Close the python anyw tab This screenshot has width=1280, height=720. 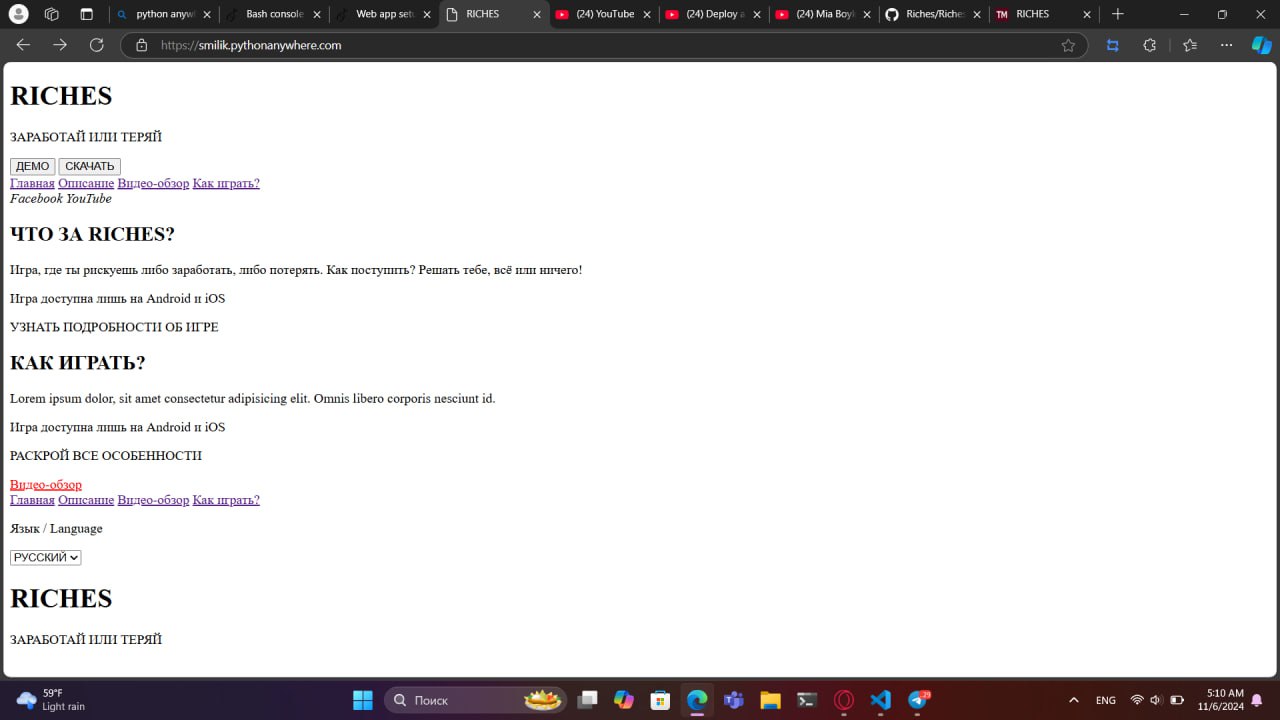207,15
